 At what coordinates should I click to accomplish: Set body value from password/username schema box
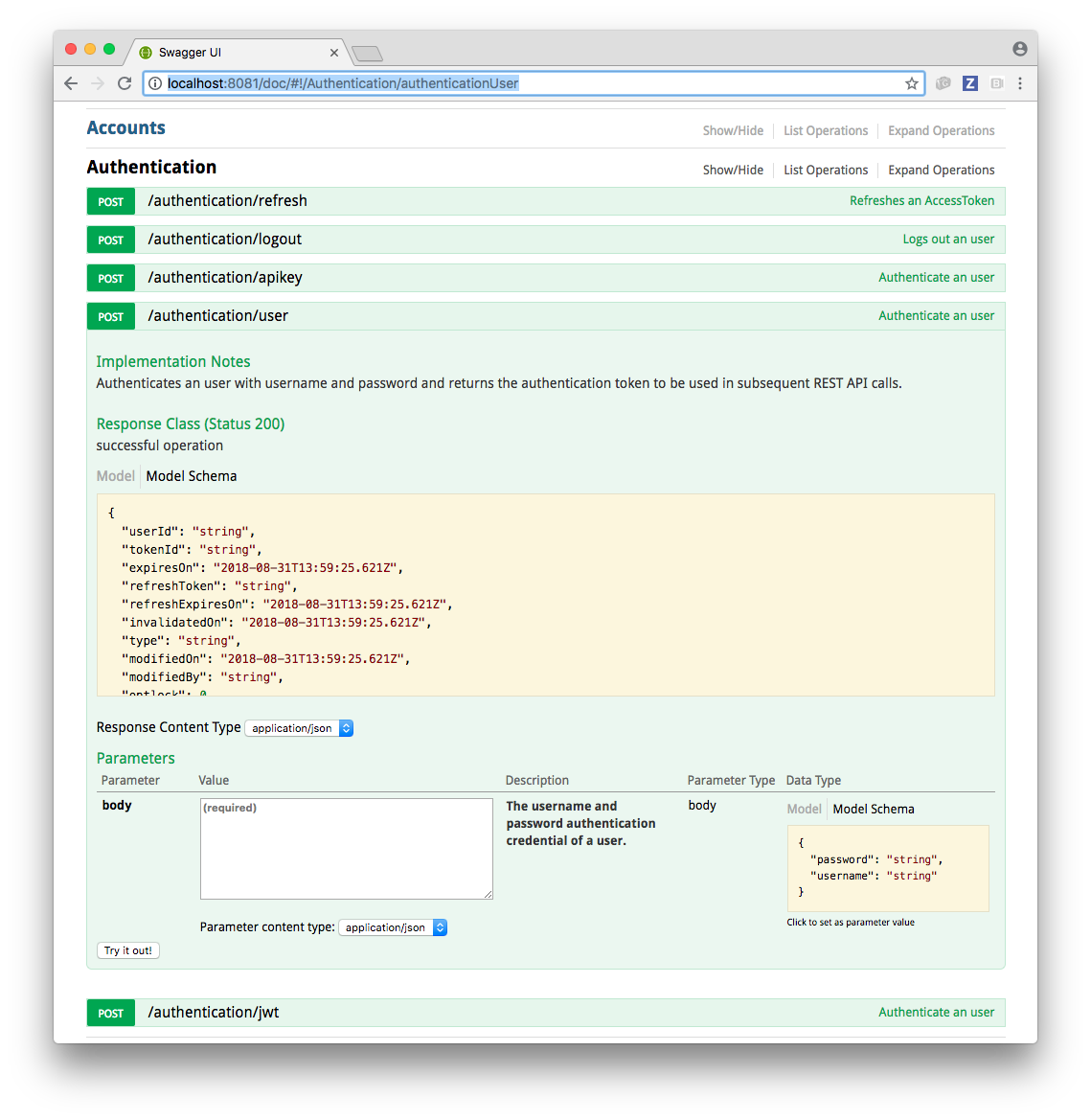coord(888,868)
